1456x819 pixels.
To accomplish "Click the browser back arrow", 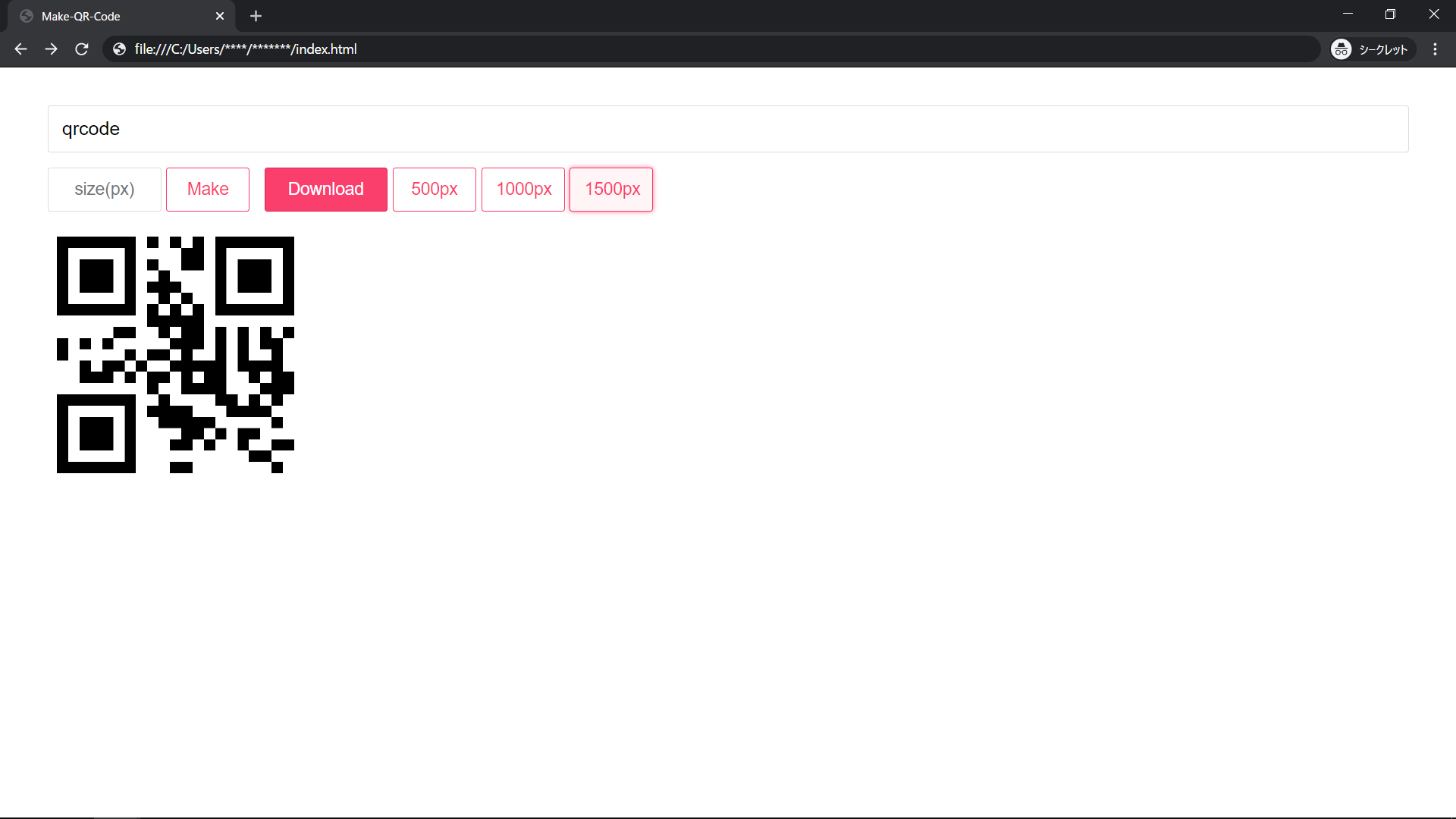I will [20, 49].
